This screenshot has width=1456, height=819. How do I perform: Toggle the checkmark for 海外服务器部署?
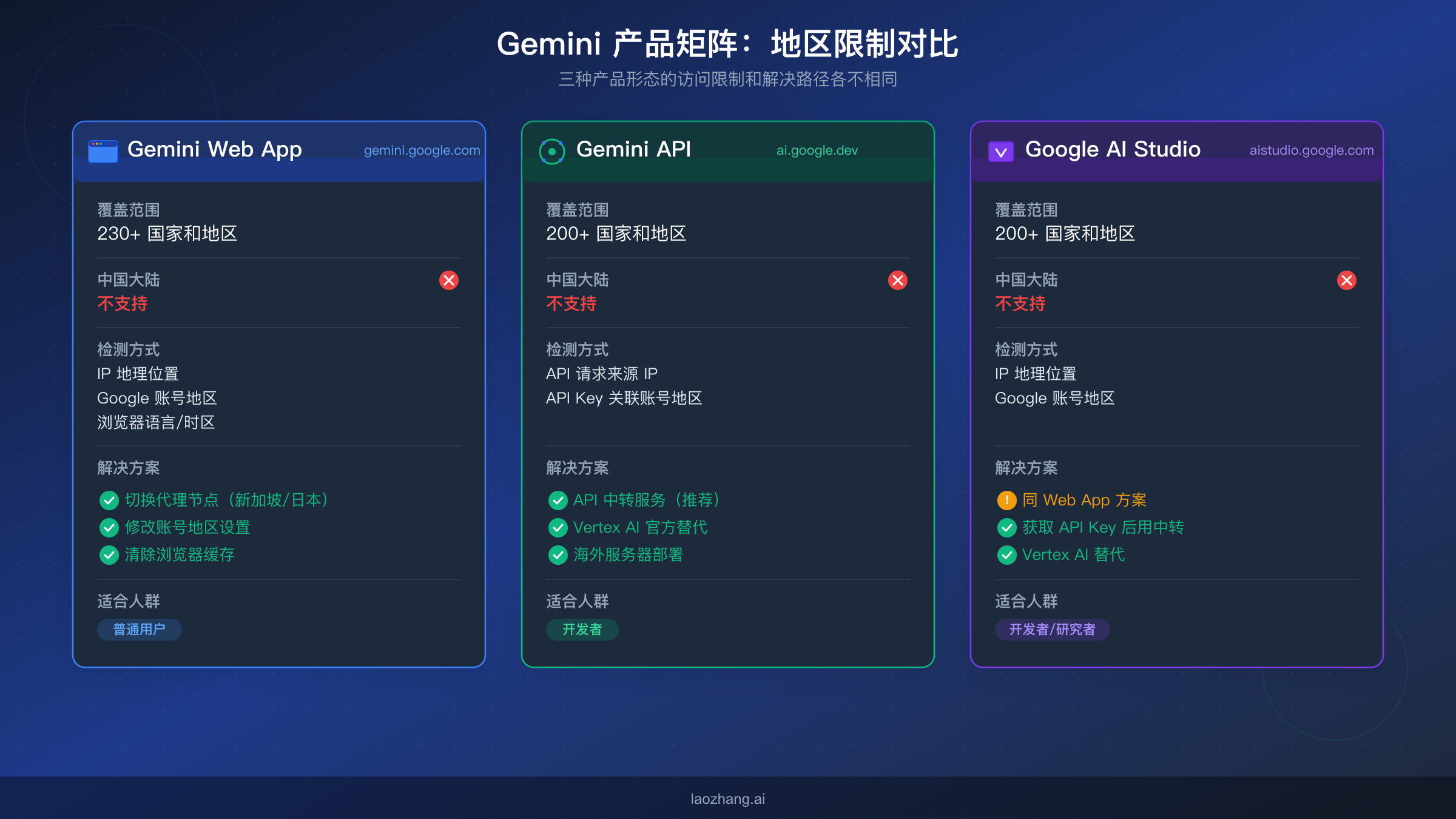pyautogui.click(x=558, y=554)
